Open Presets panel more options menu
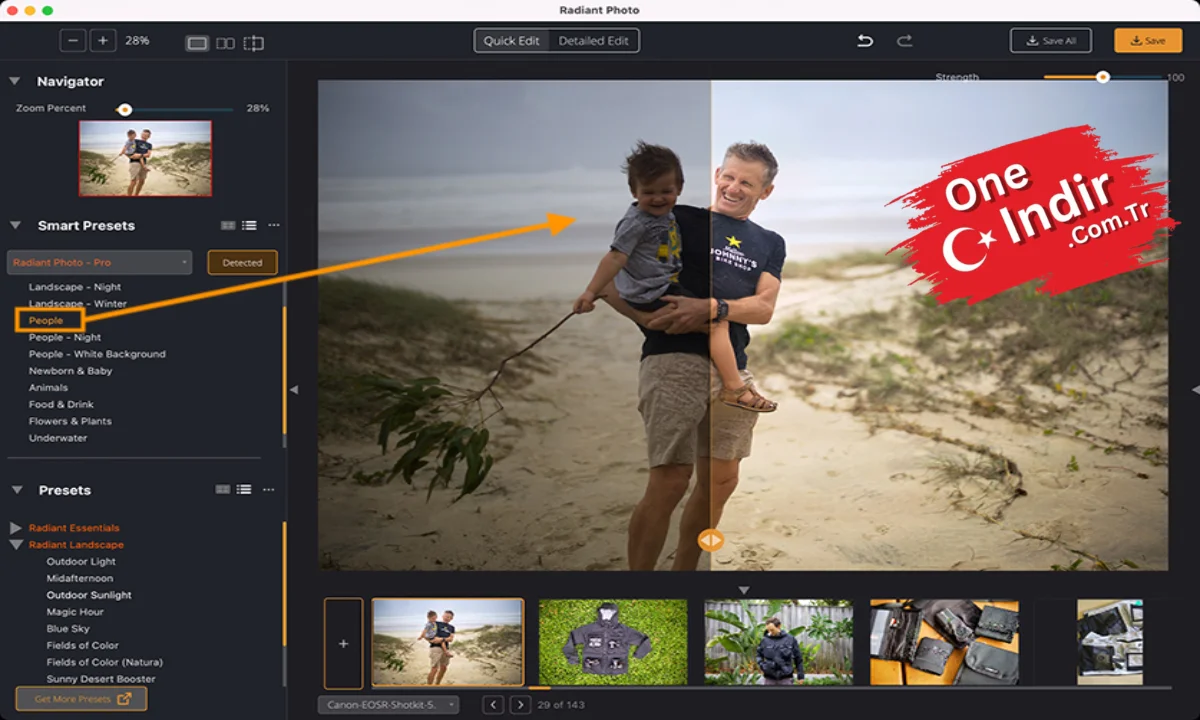The image size is (1200, 720). [268, 490]
